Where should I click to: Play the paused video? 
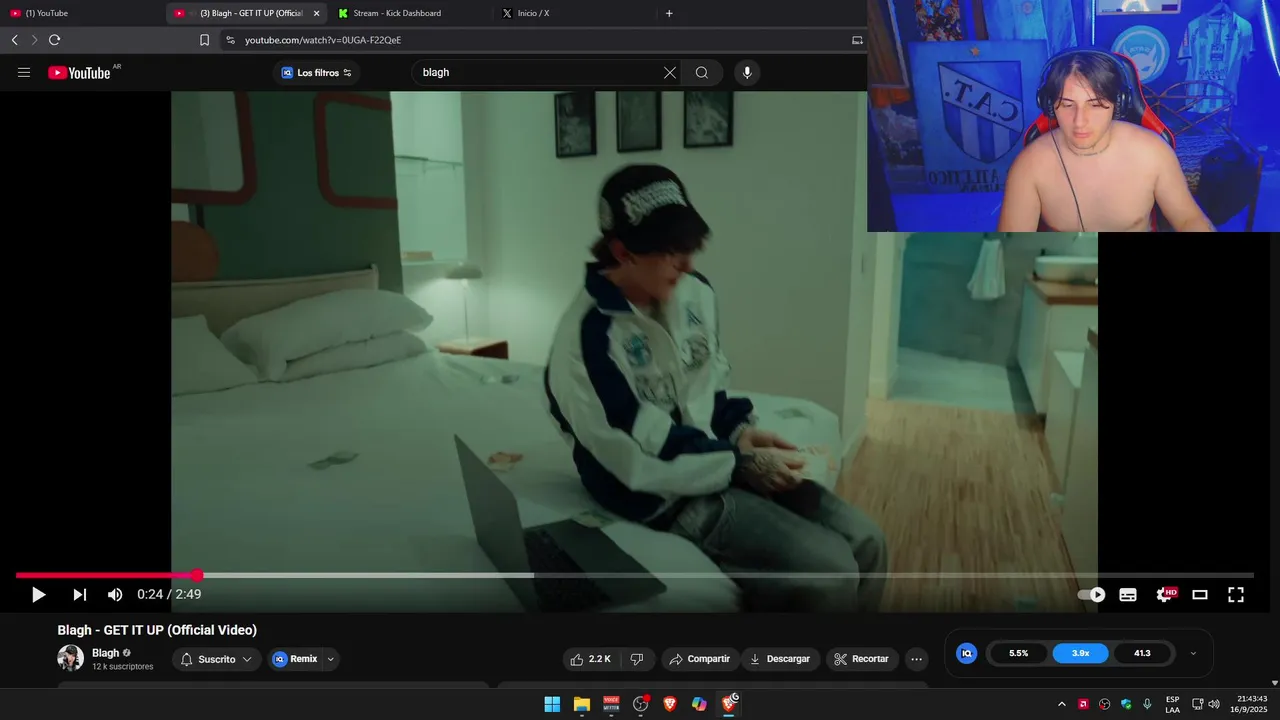[38, 594]
